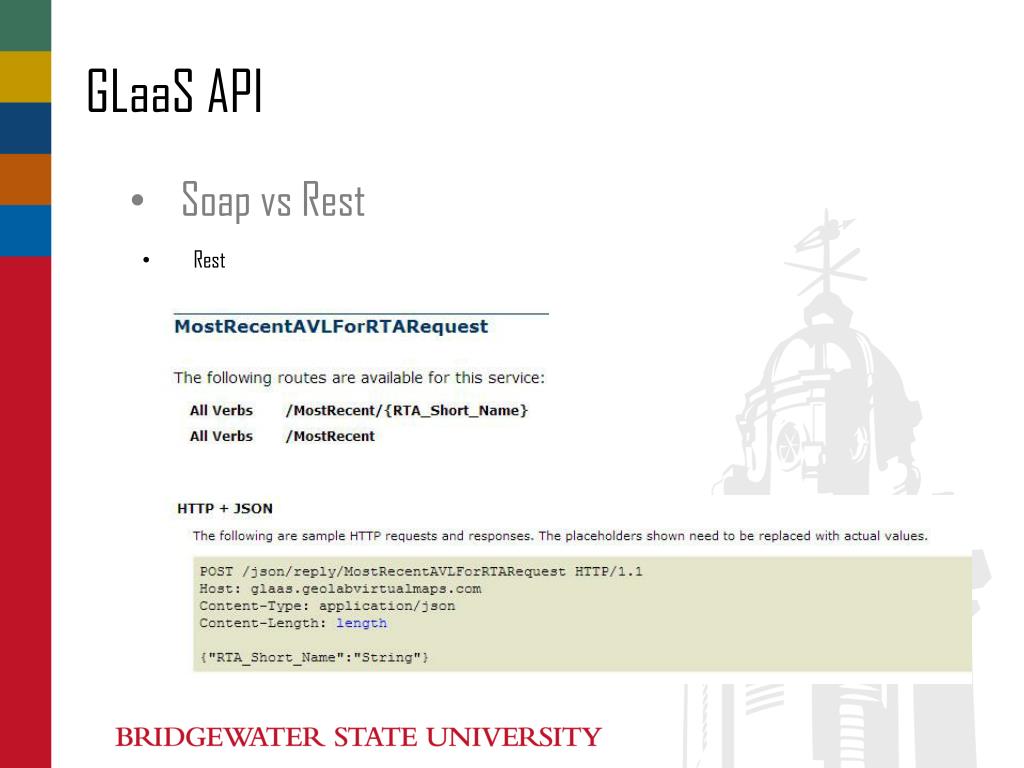The width and height of the screenshot is (1024, 768).
Task: Select "The following routes are available" sentence
Action: tap(359, 378)
